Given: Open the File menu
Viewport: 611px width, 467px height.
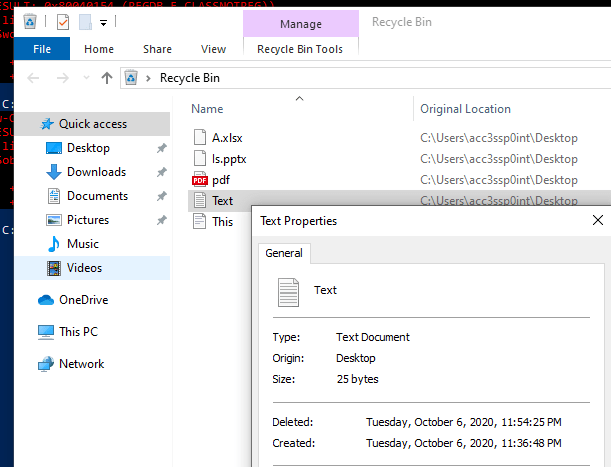Looking at the screenshot, I should 43,48.
